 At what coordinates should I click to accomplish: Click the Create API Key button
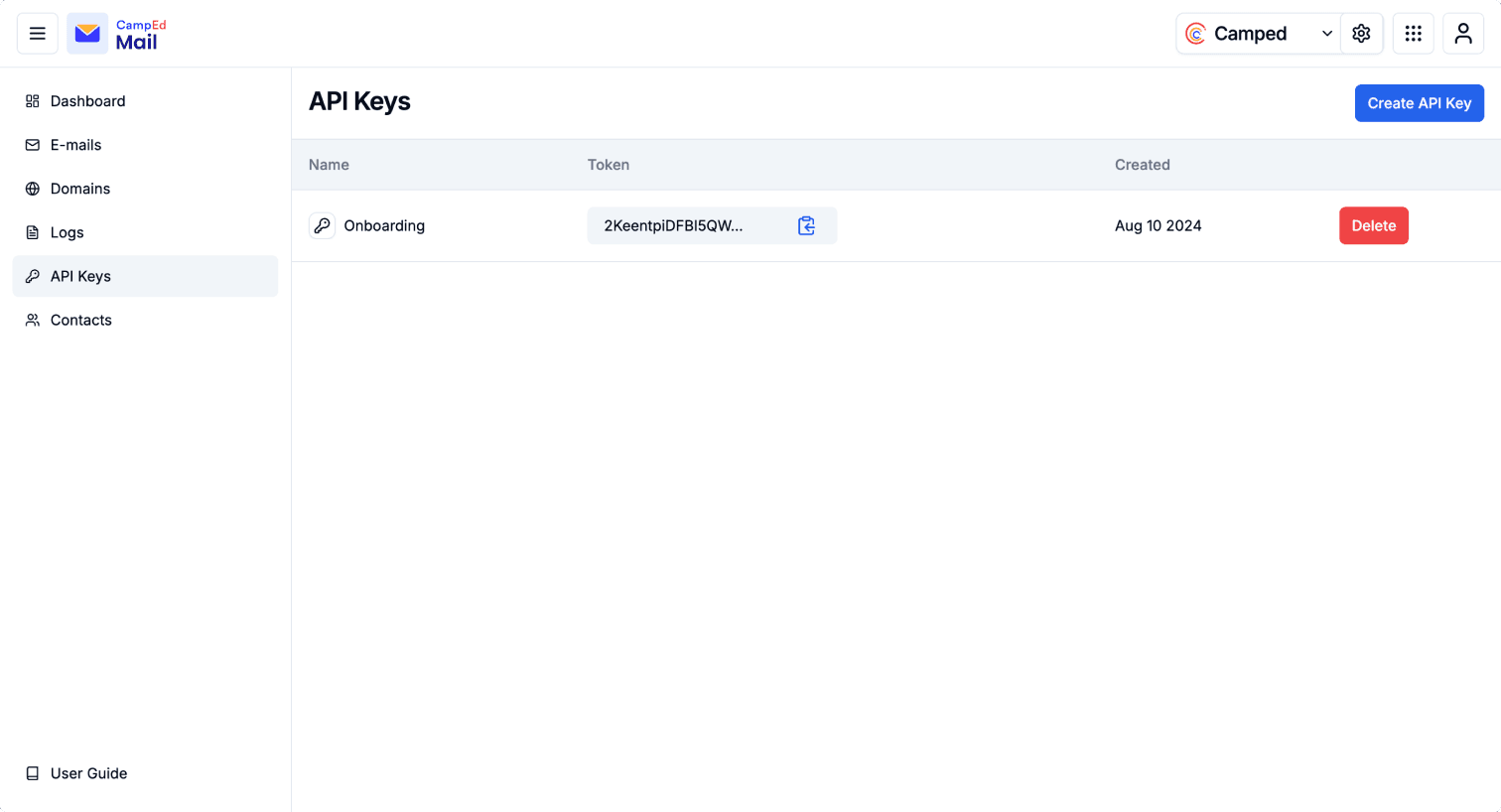coord(1419,103)
